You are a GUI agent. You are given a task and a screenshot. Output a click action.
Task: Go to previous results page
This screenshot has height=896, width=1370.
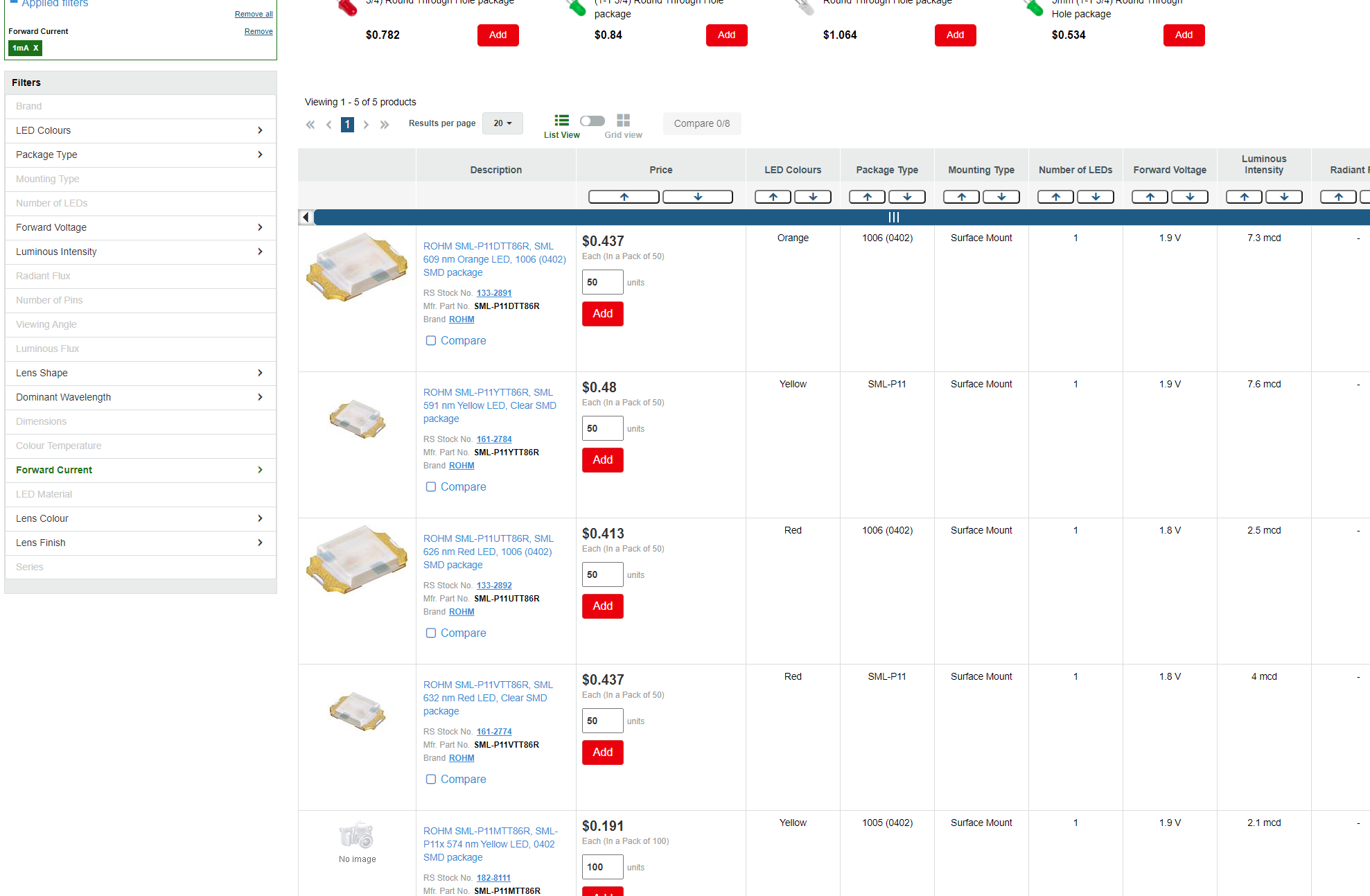coord(329,125)
